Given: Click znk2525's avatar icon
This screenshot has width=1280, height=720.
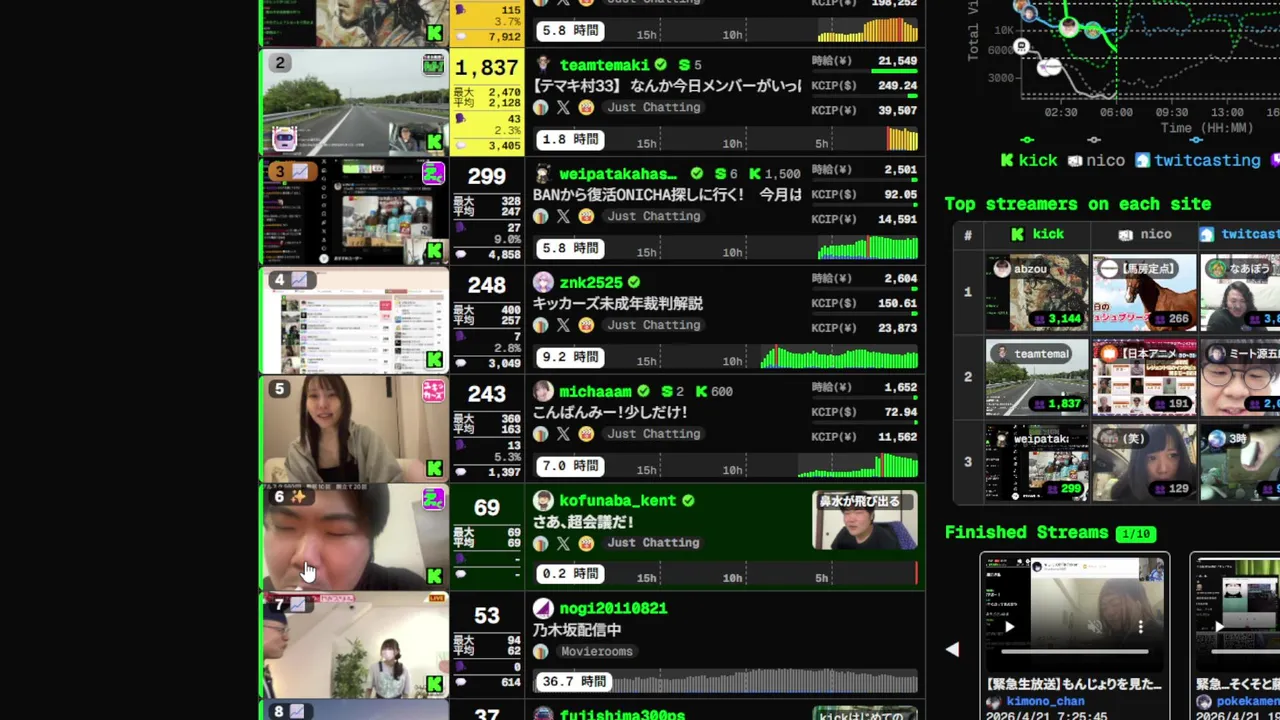Looking at the screenshot, I should click(x=543, y=283).
